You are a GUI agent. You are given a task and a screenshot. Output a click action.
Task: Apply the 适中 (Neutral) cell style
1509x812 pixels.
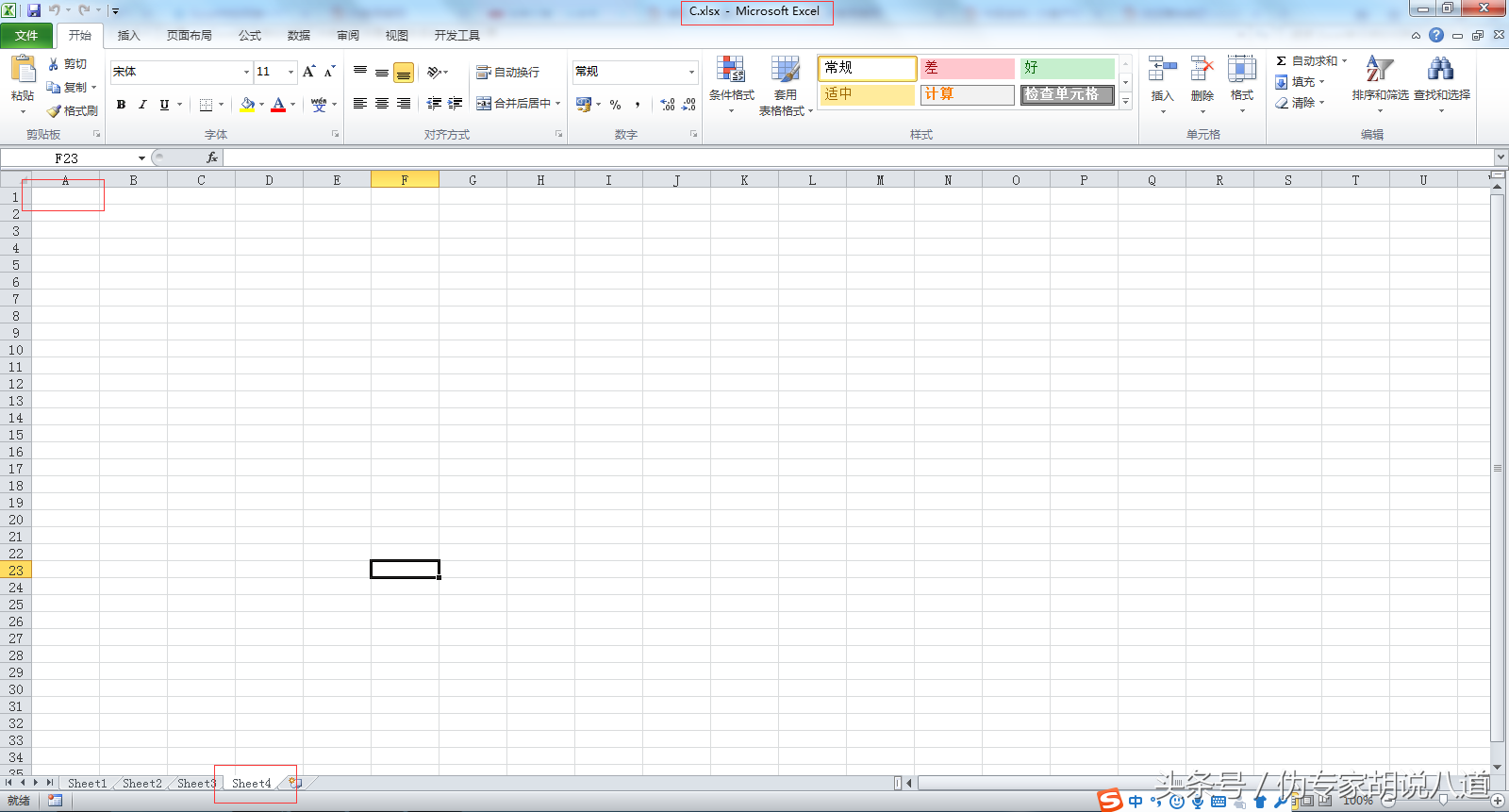pyautogui.click(x=867, y=94)
